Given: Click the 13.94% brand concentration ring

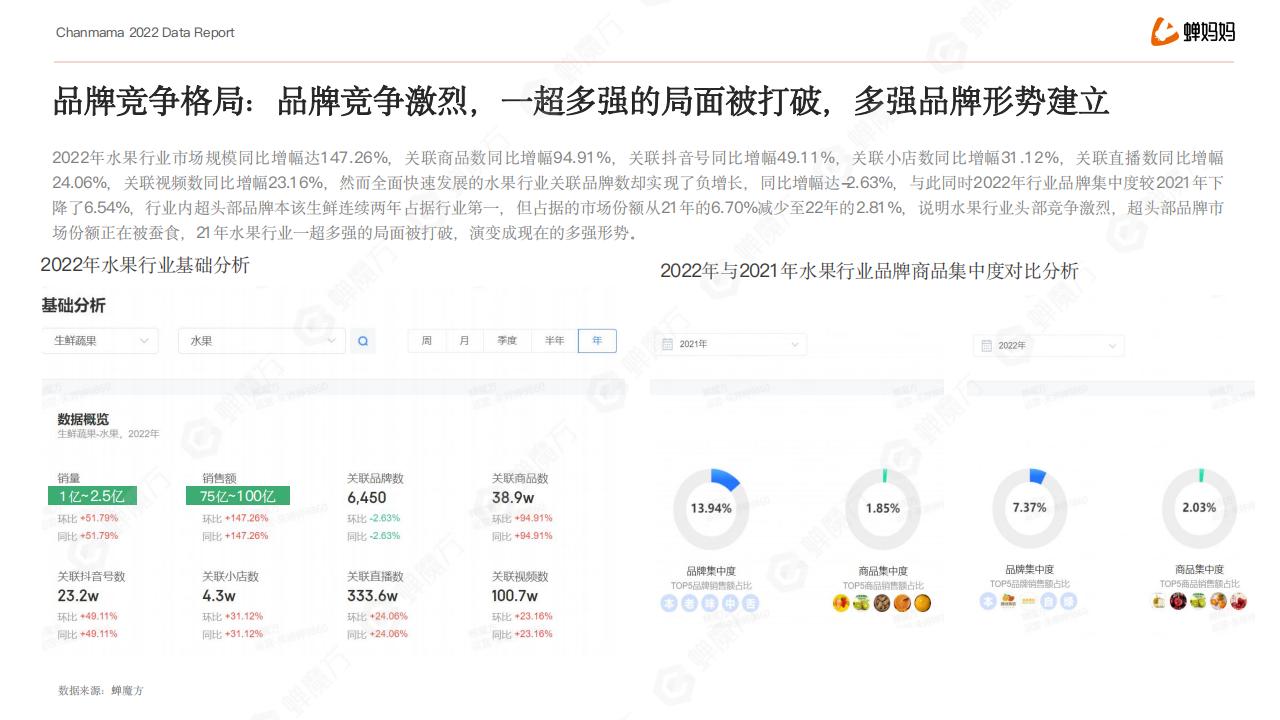Looking at the screenshot, I should click(x=711, y=508).
